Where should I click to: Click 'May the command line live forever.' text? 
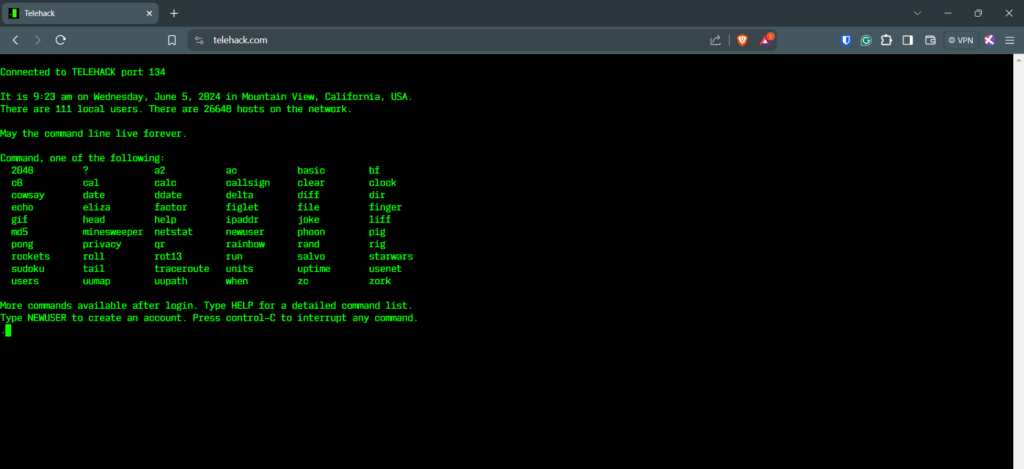click(93, 134)
